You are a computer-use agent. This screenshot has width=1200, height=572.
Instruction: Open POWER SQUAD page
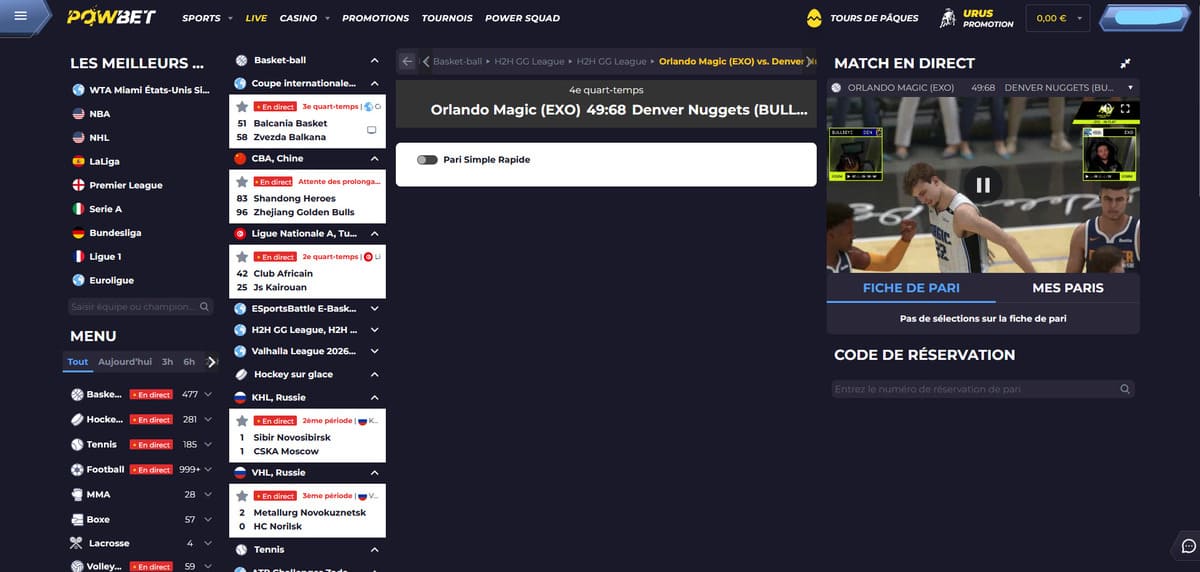click(x=522, y=18)
